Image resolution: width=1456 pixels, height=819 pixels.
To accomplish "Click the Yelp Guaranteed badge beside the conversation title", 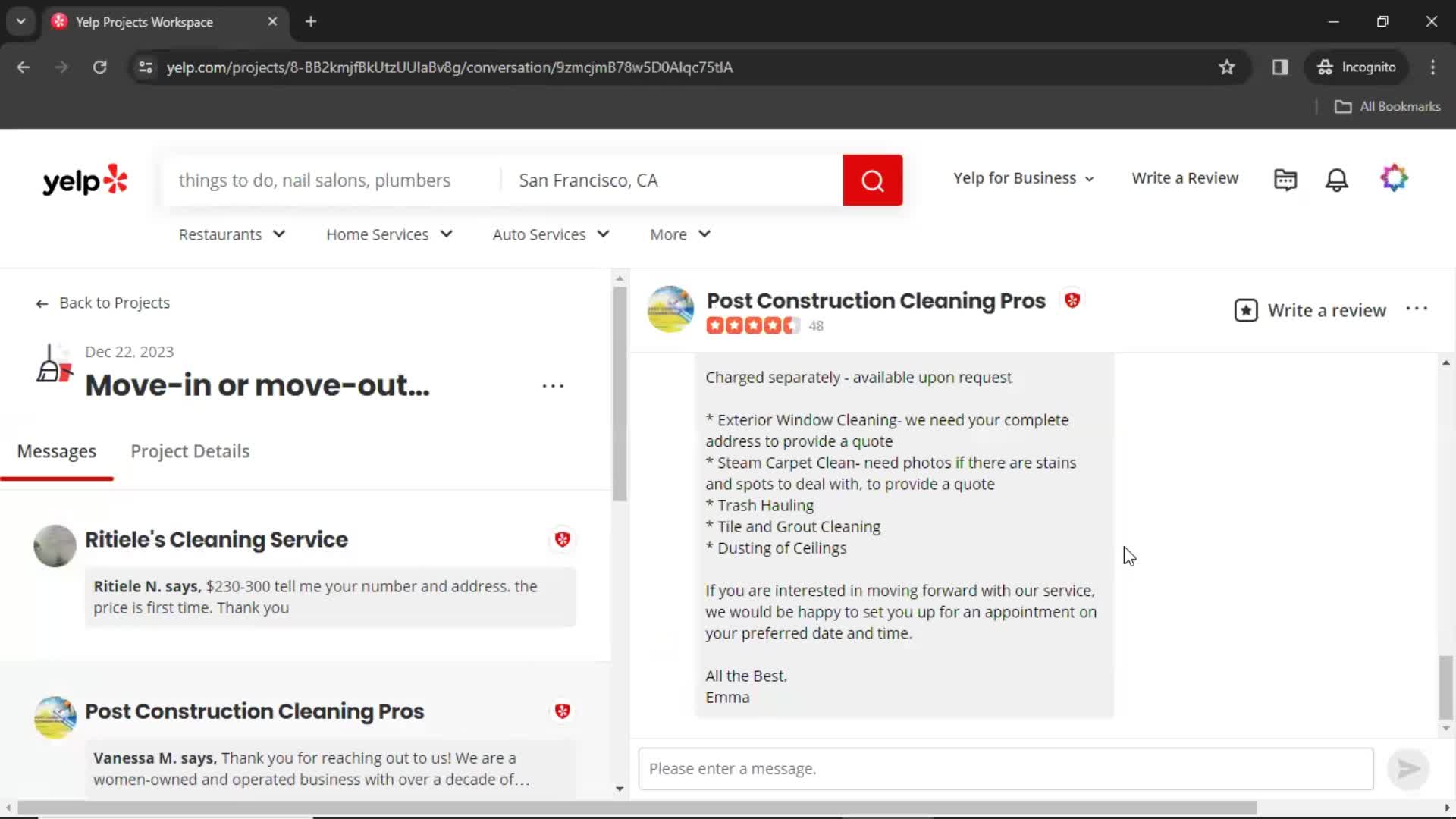I will [x=1072, y=300].
